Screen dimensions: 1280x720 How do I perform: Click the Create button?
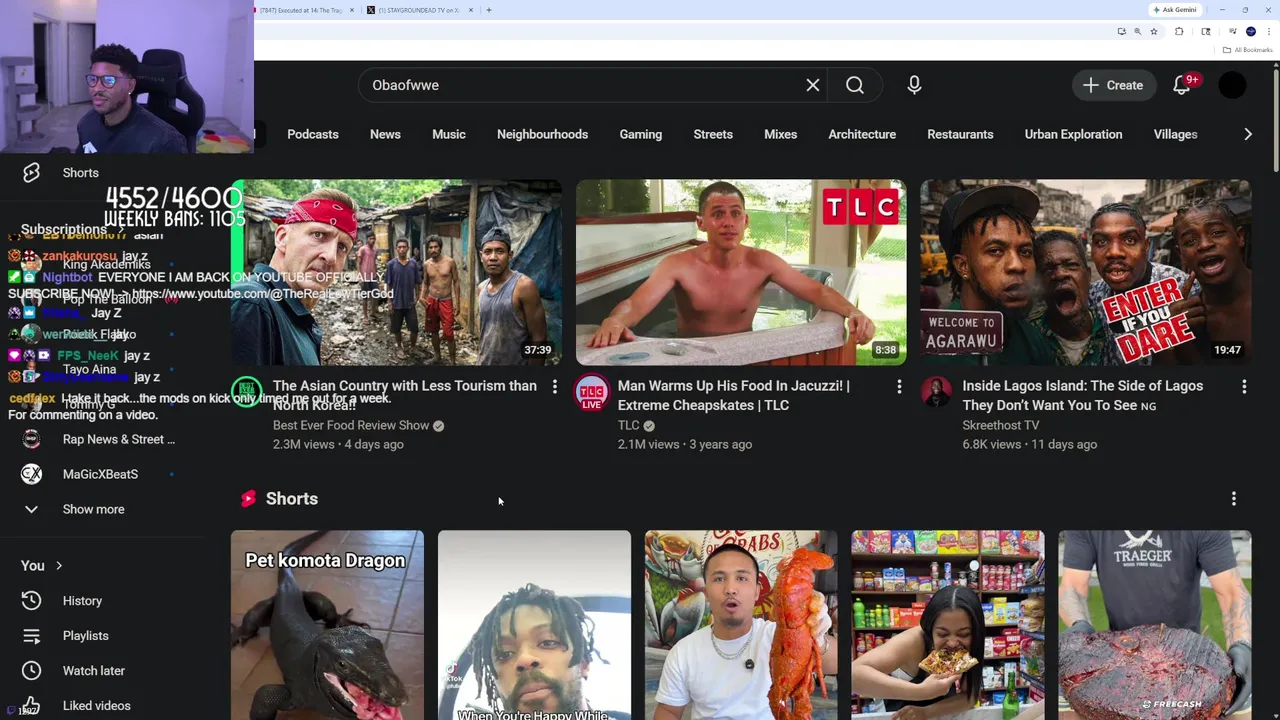coord(1113,85)
